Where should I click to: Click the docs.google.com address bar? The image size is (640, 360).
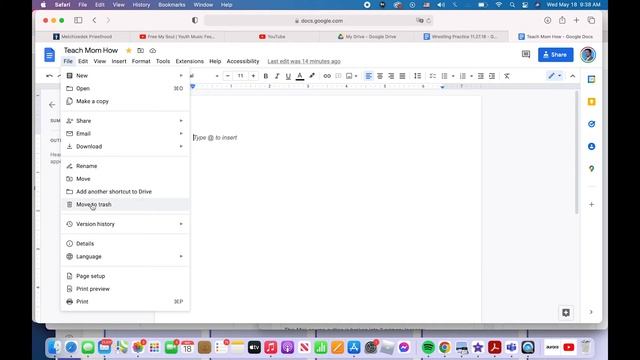coord(318,20)
